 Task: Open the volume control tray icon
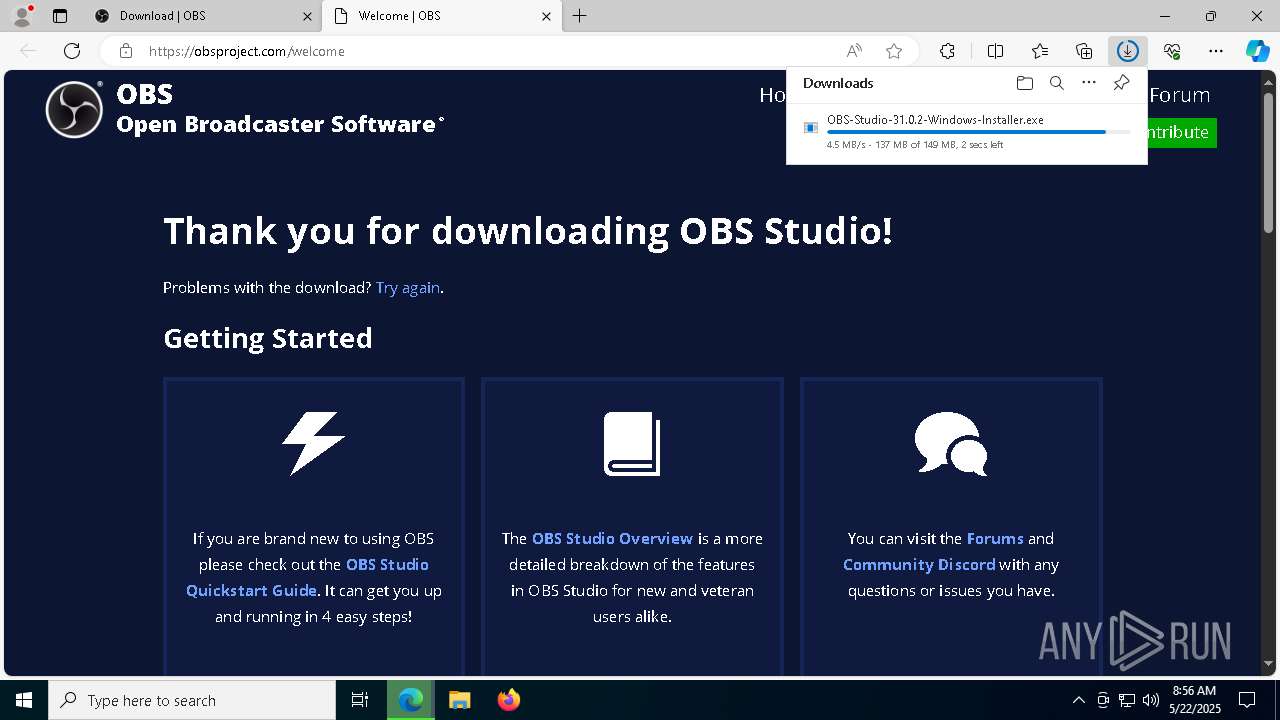point(1151,700)
